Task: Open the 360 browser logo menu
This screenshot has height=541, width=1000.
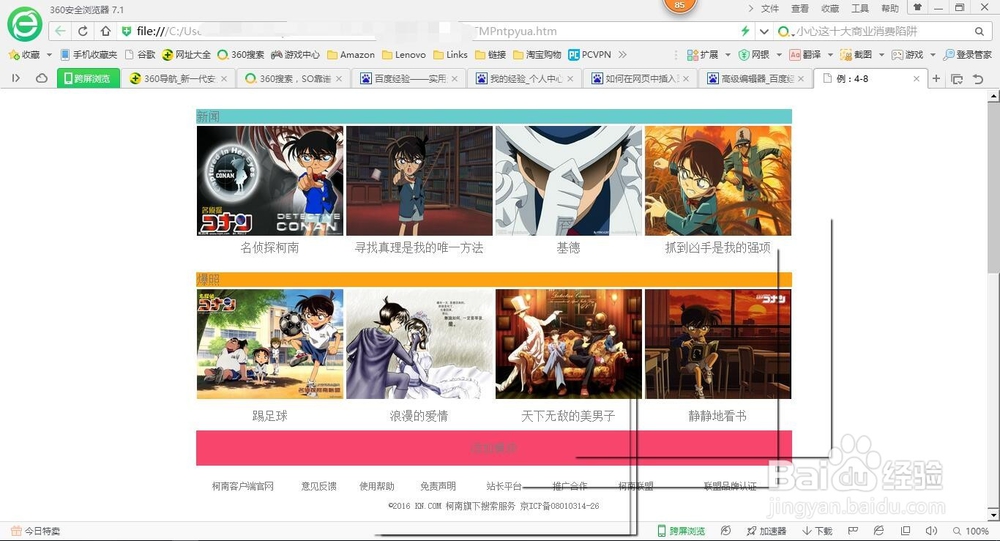Action: pos(24,24)
